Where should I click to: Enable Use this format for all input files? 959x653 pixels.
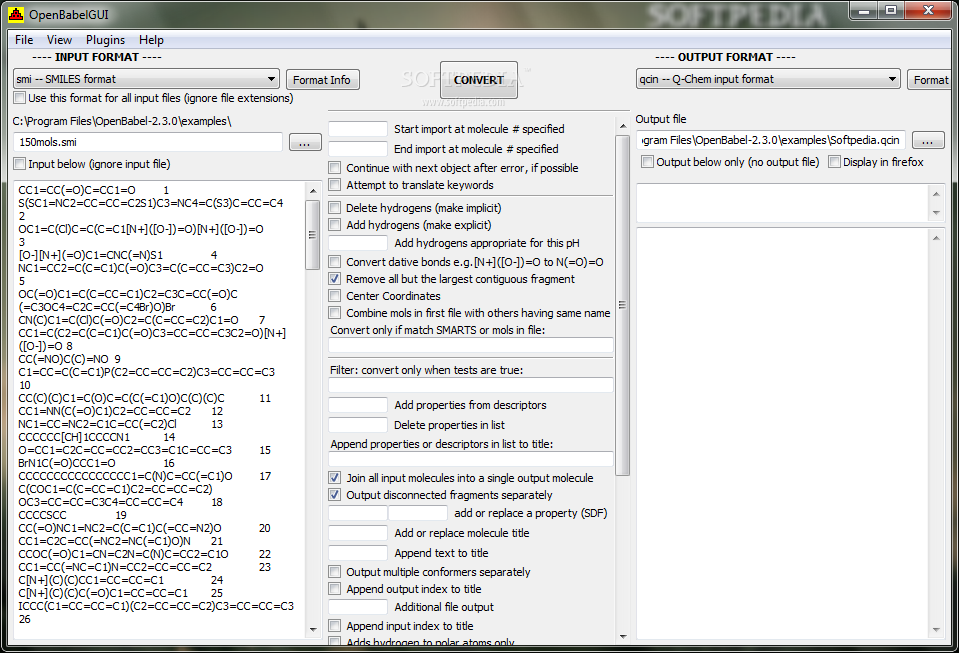(20, 98)
